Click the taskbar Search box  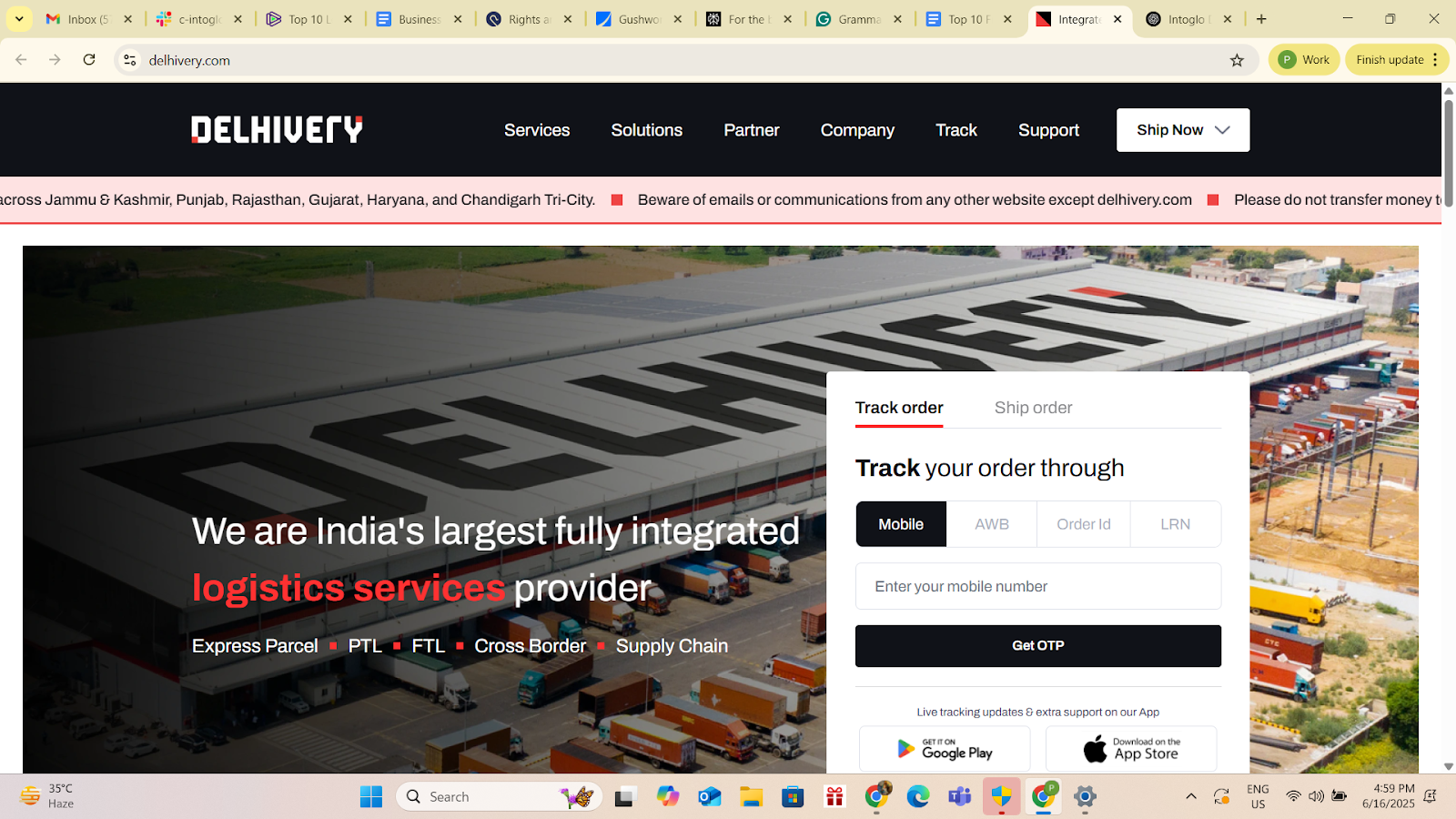coord(499,797)
